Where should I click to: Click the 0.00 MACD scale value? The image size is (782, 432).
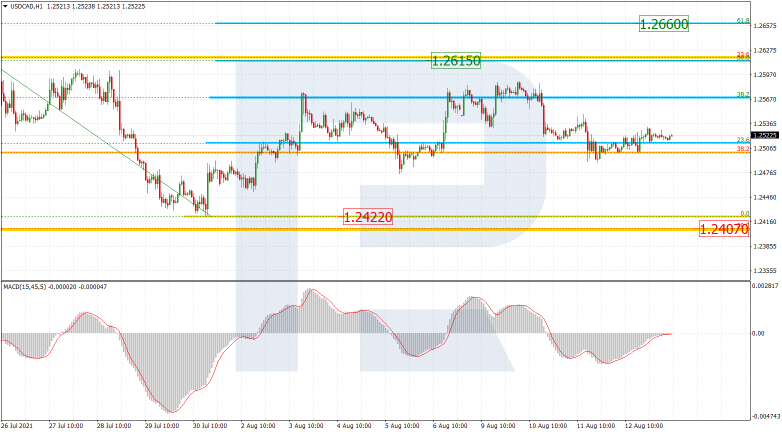point(758,333)
